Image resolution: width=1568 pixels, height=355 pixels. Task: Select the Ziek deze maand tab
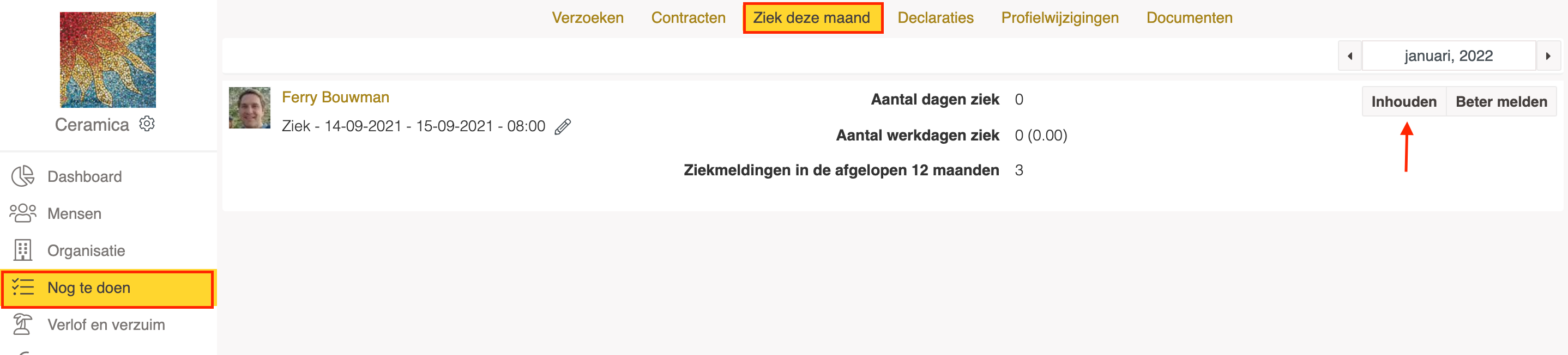pos(812,17)
